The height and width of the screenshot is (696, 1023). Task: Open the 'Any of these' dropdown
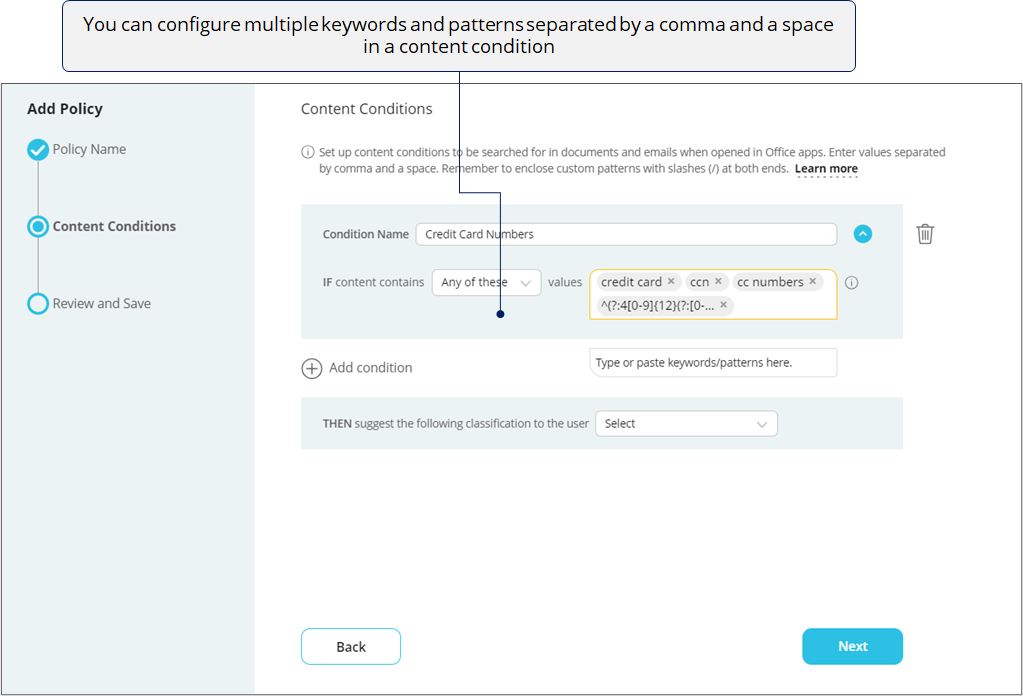coord(486,282)
